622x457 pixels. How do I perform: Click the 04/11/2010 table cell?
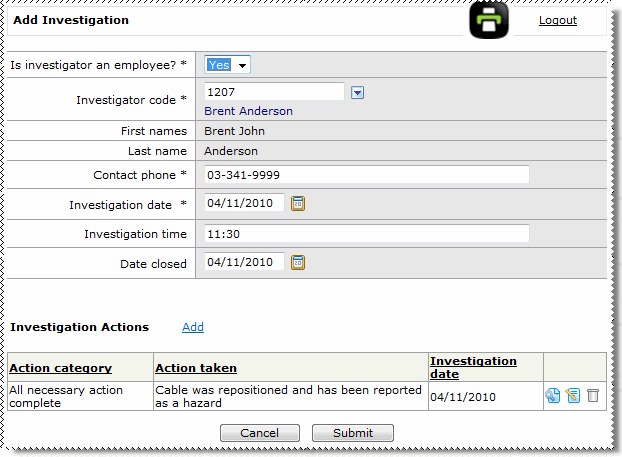pos(486,396)
